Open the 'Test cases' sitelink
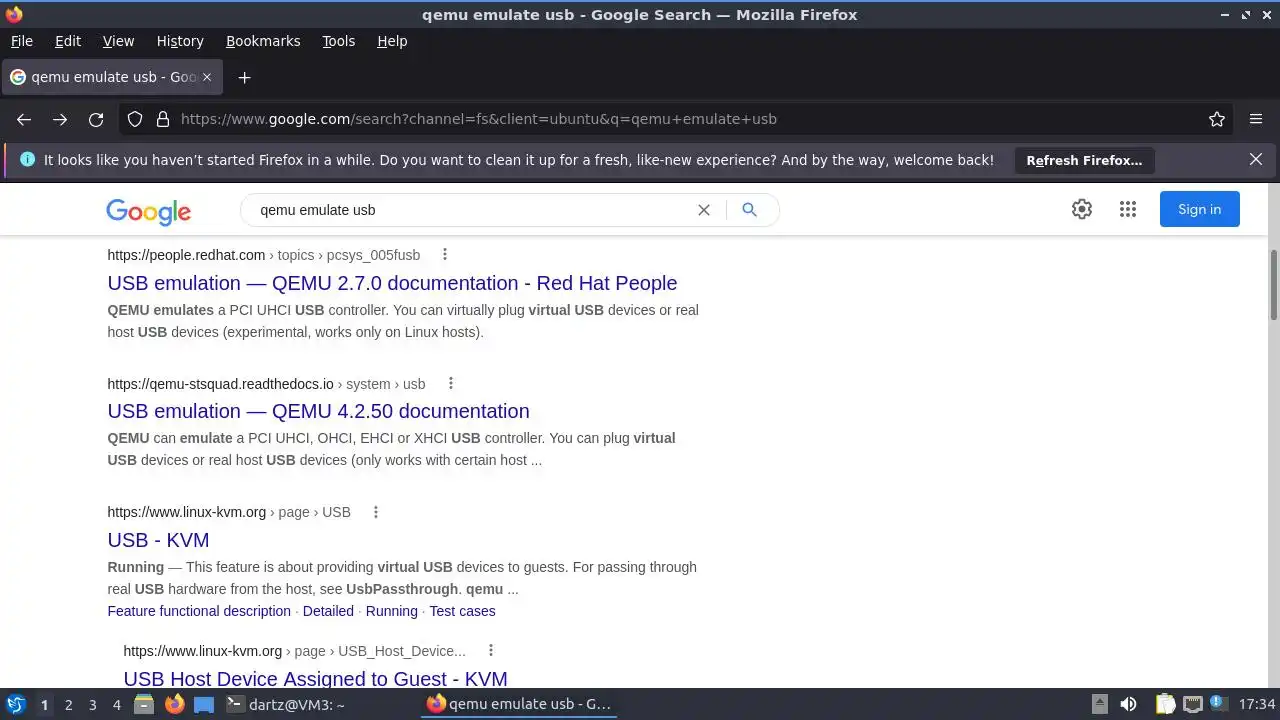 [x=462, y=611]
